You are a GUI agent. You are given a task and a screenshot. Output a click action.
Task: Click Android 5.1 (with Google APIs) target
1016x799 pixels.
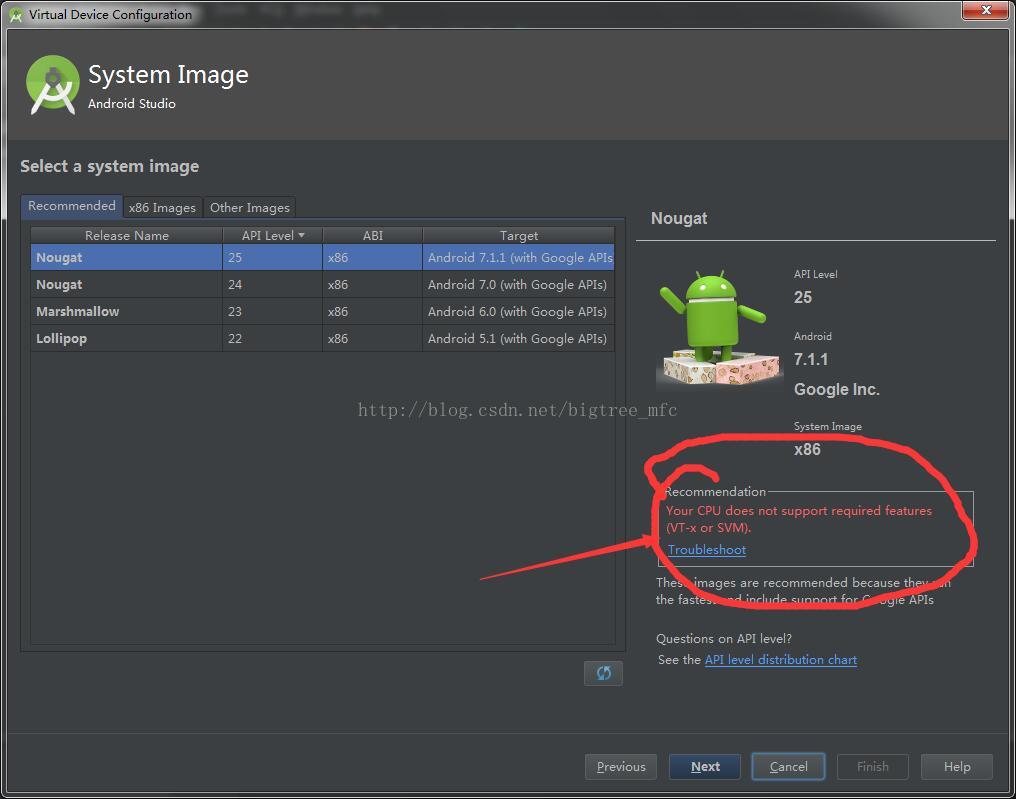[519, 338]
